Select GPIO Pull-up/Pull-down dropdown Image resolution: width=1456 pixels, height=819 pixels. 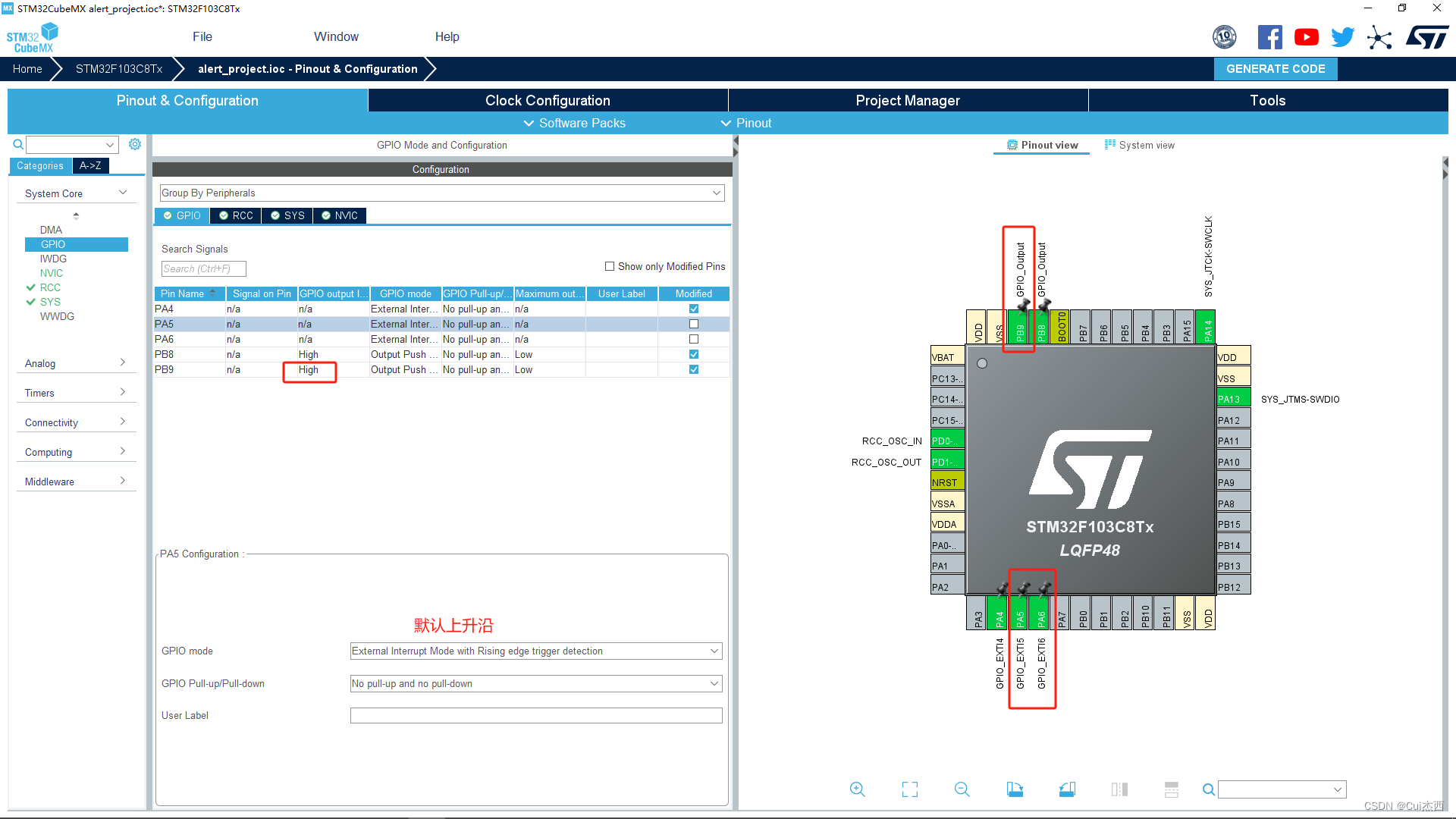coord(536,683)
